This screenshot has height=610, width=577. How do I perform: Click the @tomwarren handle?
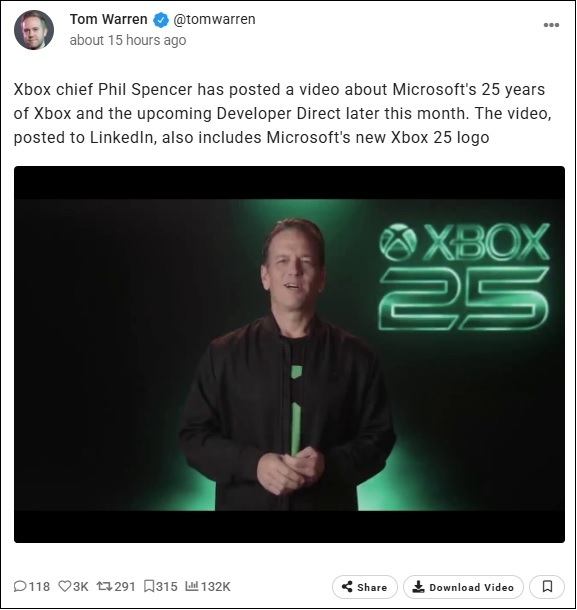point(214,19)
